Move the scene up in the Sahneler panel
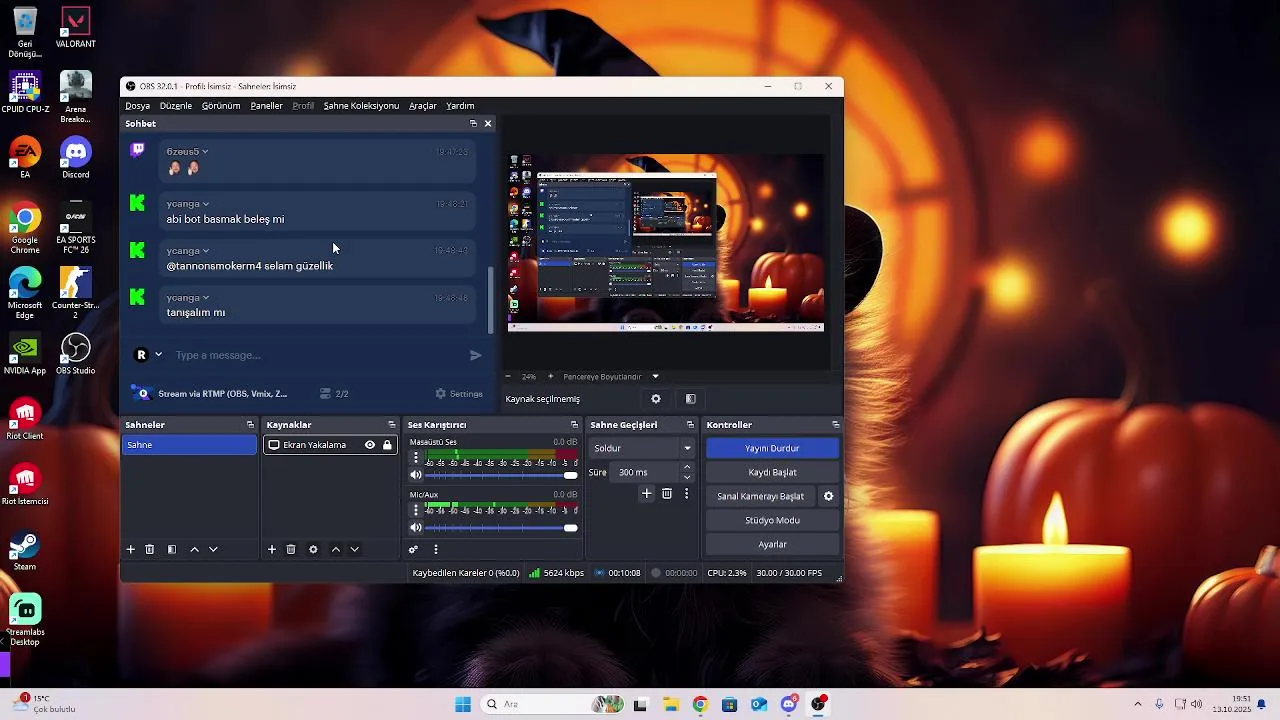This screenshot has width=1280, height=720. coord(194,549)
